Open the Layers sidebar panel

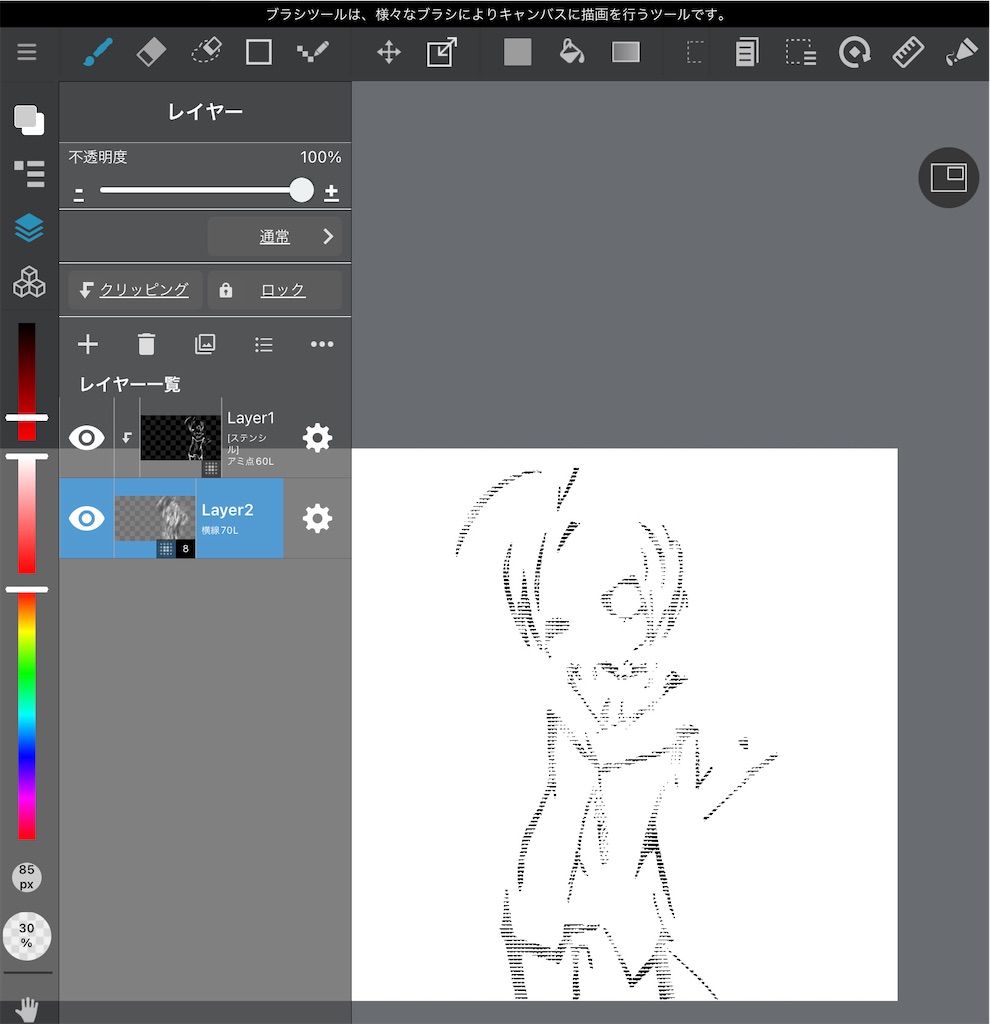click(29, 228)
